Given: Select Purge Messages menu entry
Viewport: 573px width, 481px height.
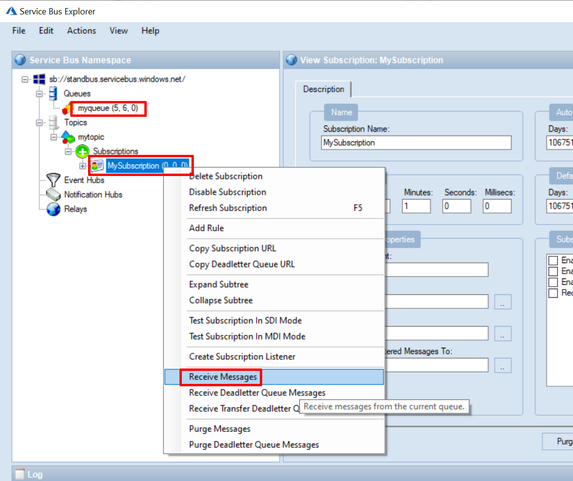Looking at the screenshot, I should click(x=274, y=429).
